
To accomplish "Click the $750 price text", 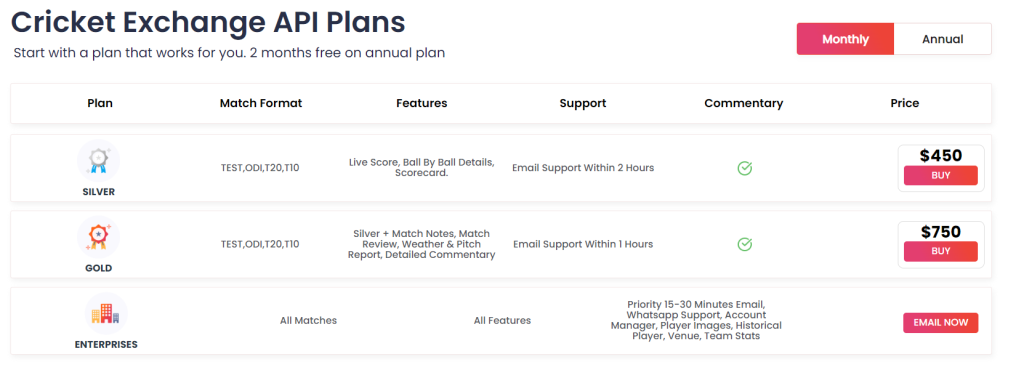I will click(940, 232).
